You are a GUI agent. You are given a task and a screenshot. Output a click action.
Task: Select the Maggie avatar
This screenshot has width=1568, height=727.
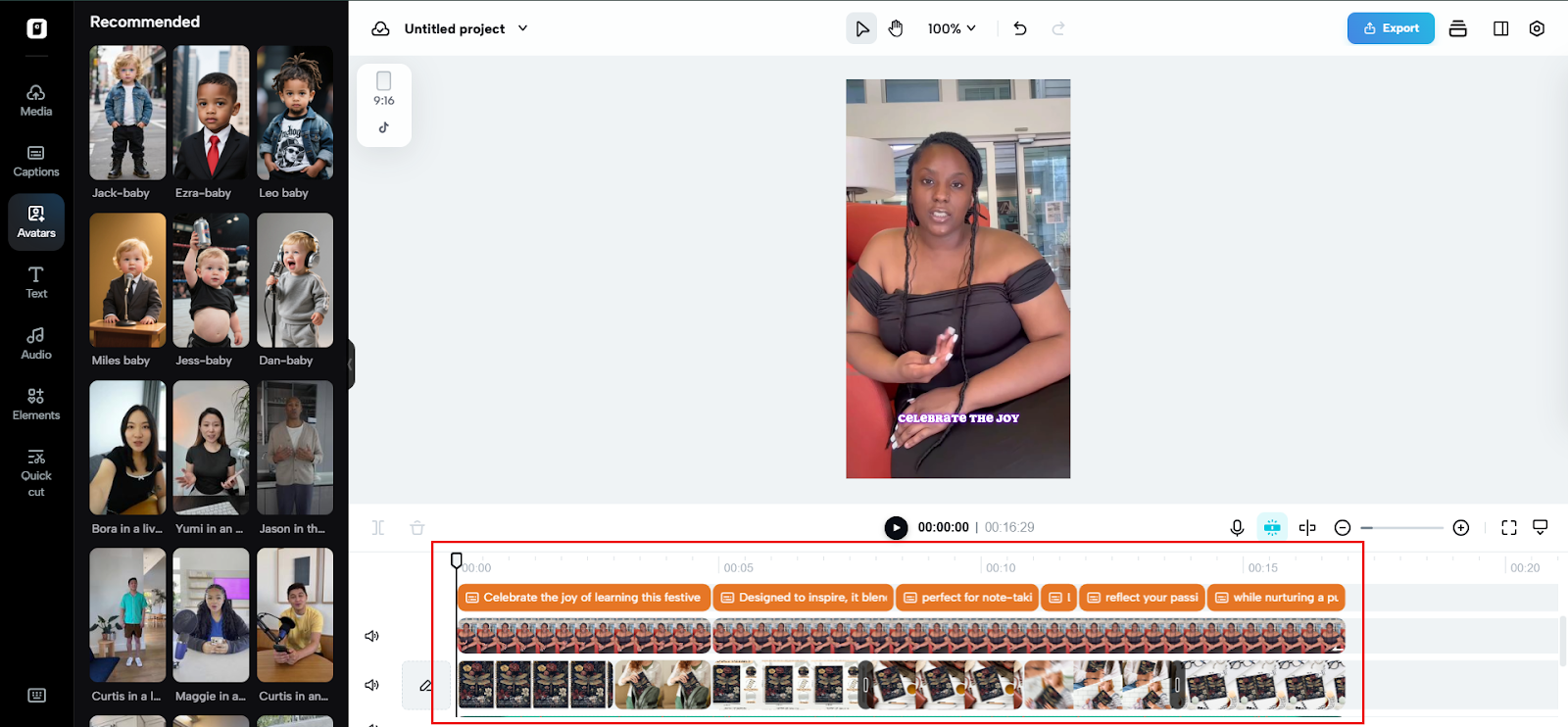click(x=211, y=615)
